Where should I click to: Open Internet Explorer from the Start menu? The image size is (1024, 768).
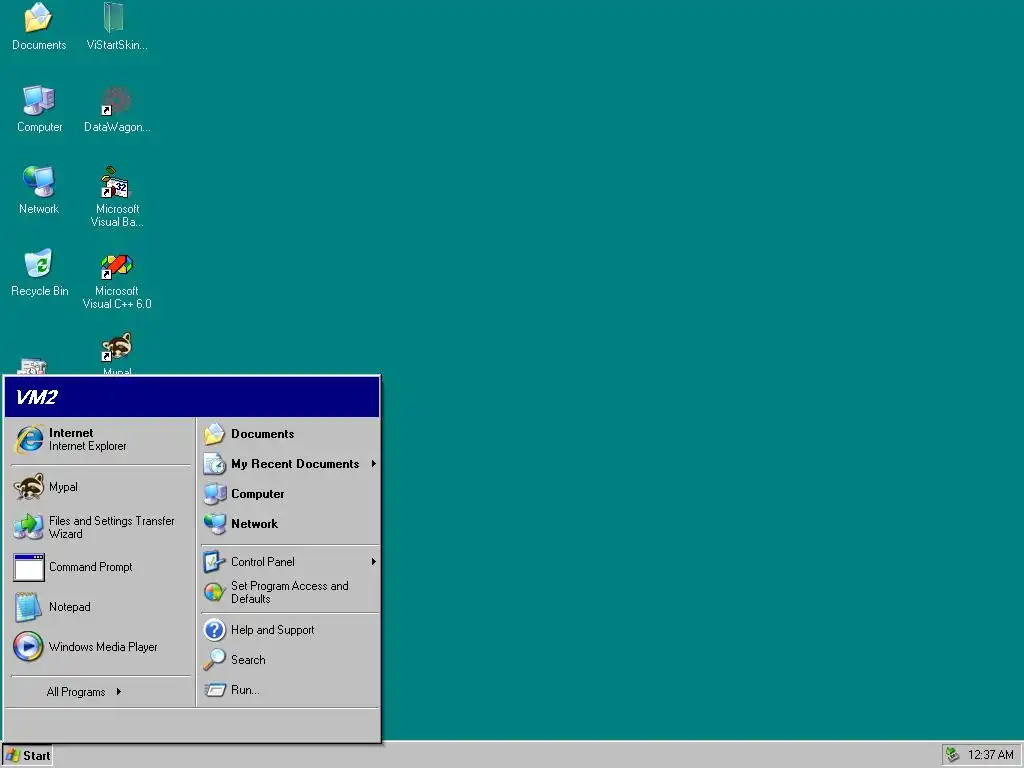coord(101,440)
